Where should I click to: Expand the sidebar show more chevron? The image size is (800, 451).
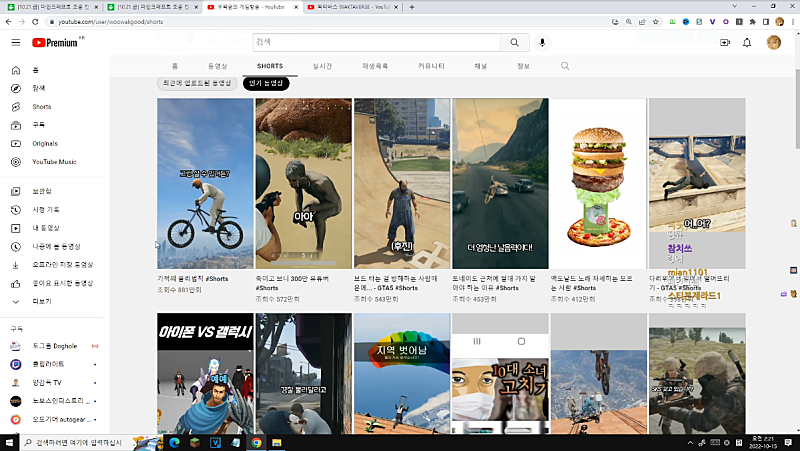16,302
